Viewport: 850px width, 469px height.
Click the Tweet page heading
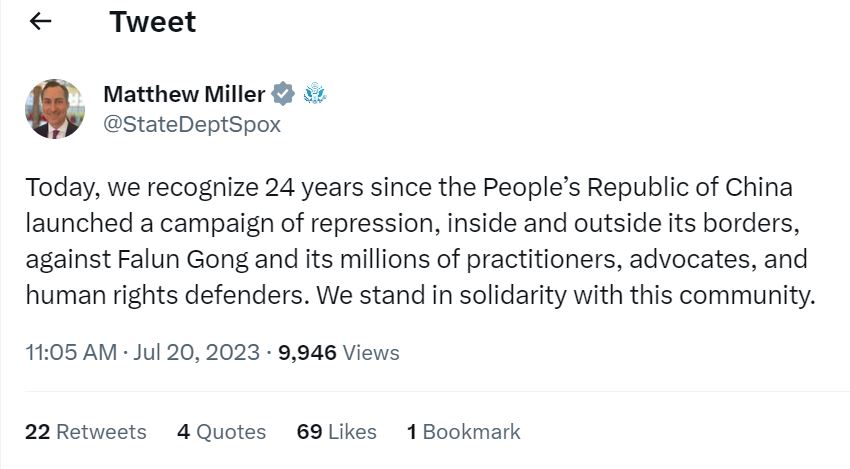click(x=152, y=22)
